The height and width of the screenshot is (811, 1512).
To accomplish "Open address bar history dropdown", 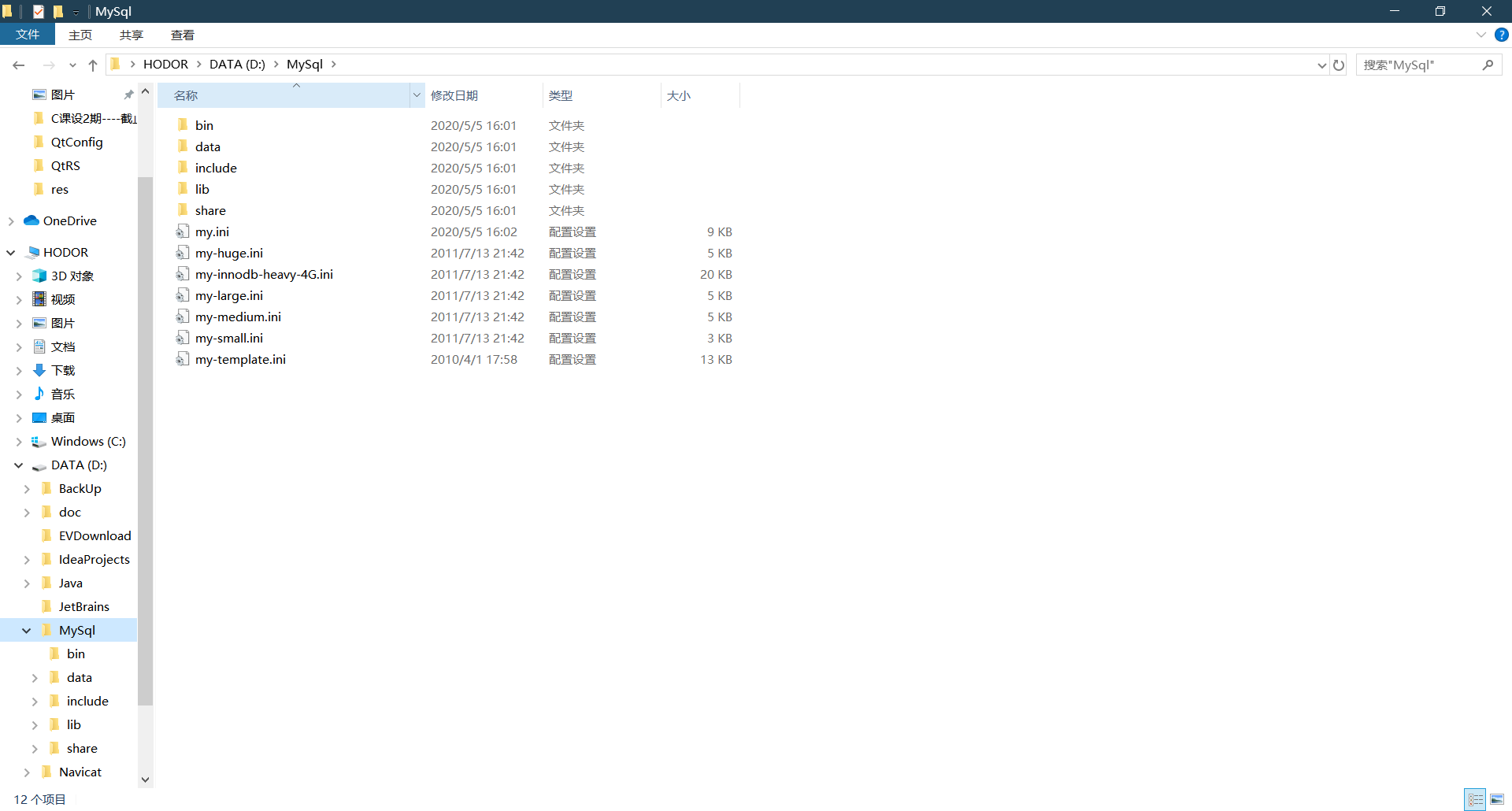I will tap(1321, 65).
